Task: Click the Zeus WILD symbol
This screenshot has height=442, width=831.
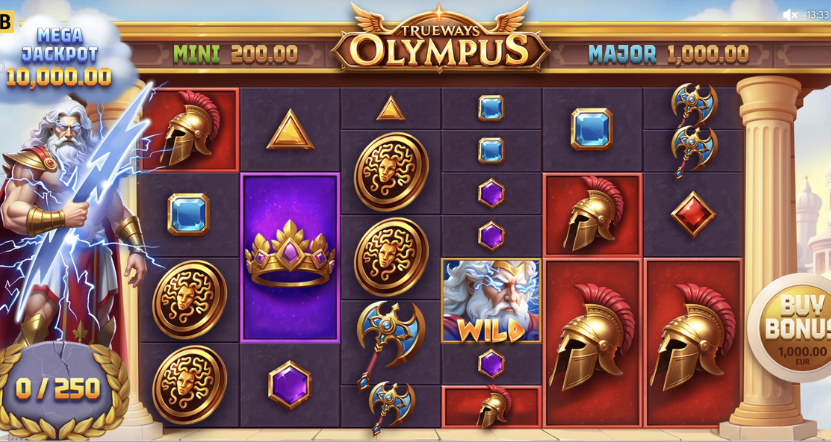Action: [491, 300]
